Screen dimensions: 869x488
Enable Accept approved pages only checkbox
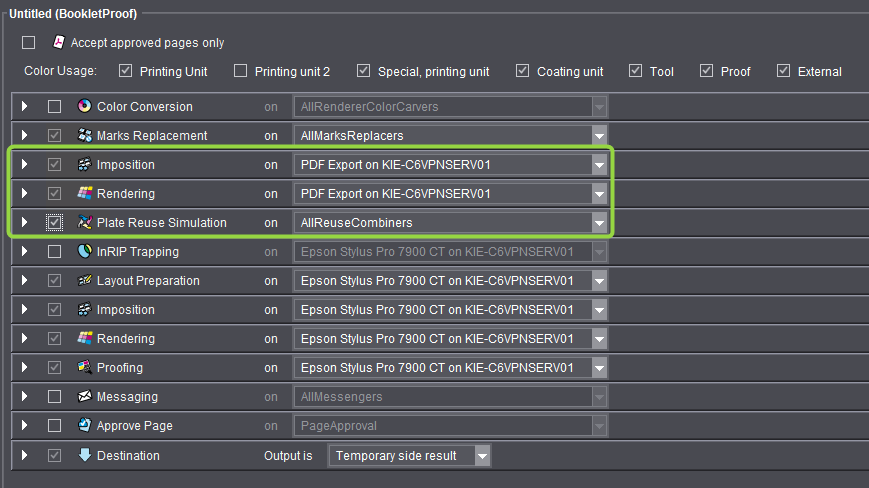(29, 43)
